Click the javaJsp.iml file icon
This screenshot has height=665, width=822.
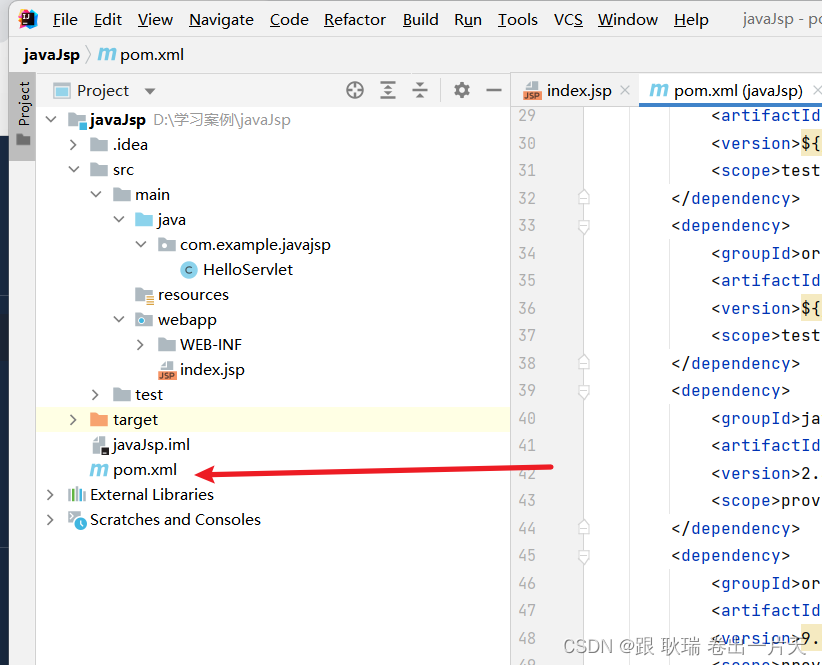coord(100,445)
